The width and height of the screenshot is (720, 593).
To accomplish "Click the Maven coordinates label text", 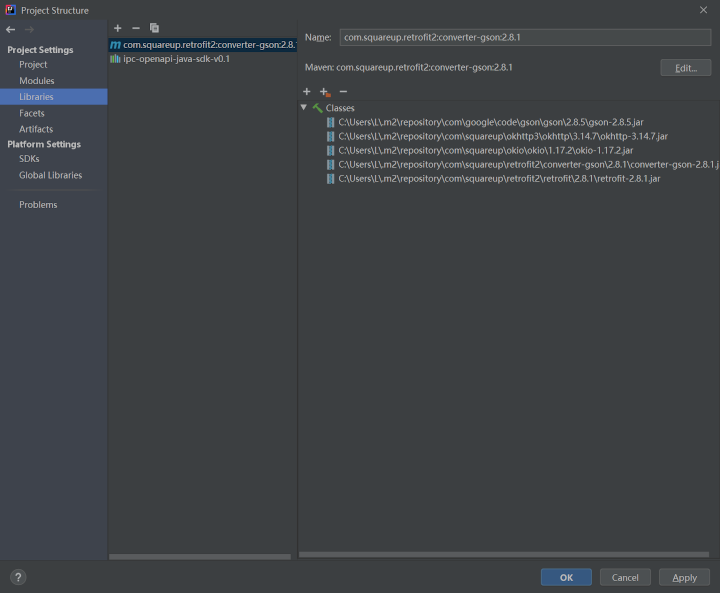I will click(409, 68).
